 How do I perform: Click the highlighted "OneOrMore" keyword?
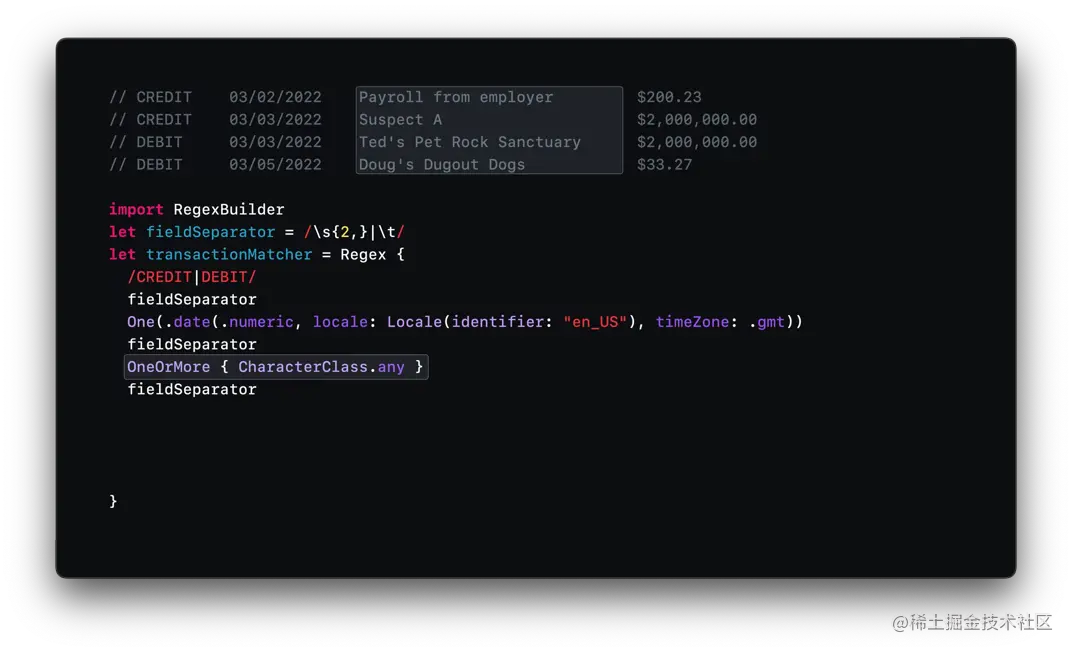168,367
